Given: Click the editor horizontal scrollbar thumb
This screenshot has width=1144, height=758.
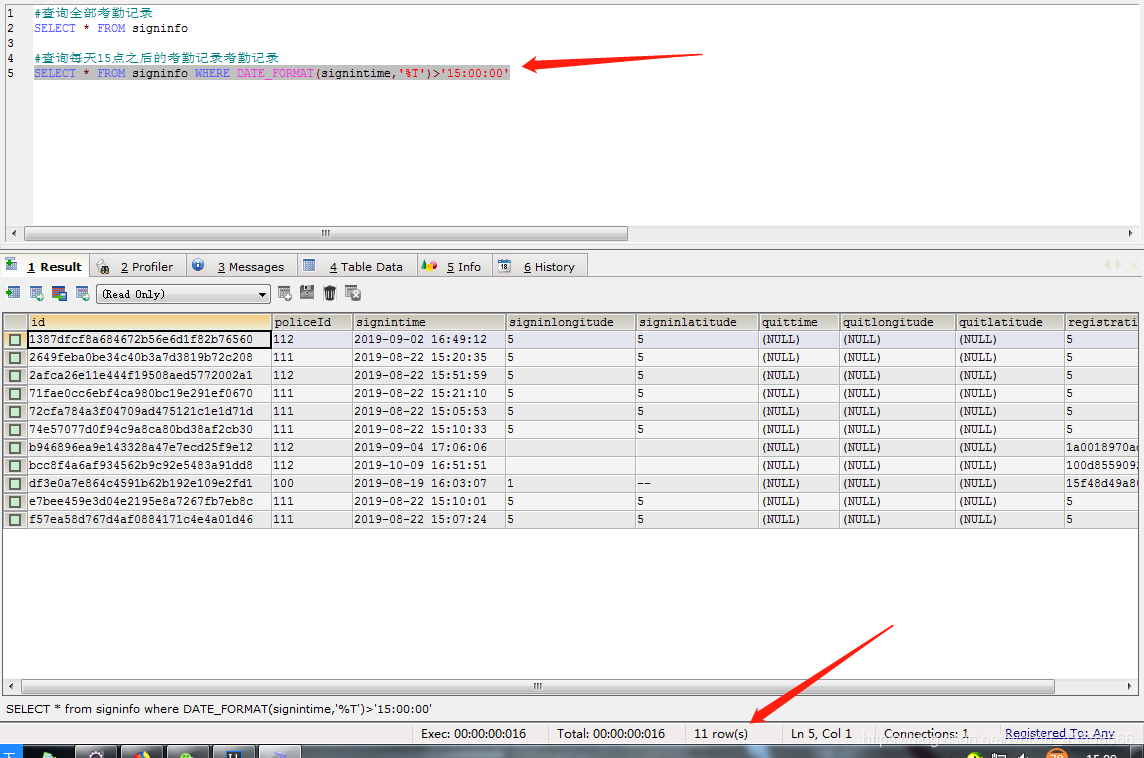Looking at the screenshot, I should [325, 233].
